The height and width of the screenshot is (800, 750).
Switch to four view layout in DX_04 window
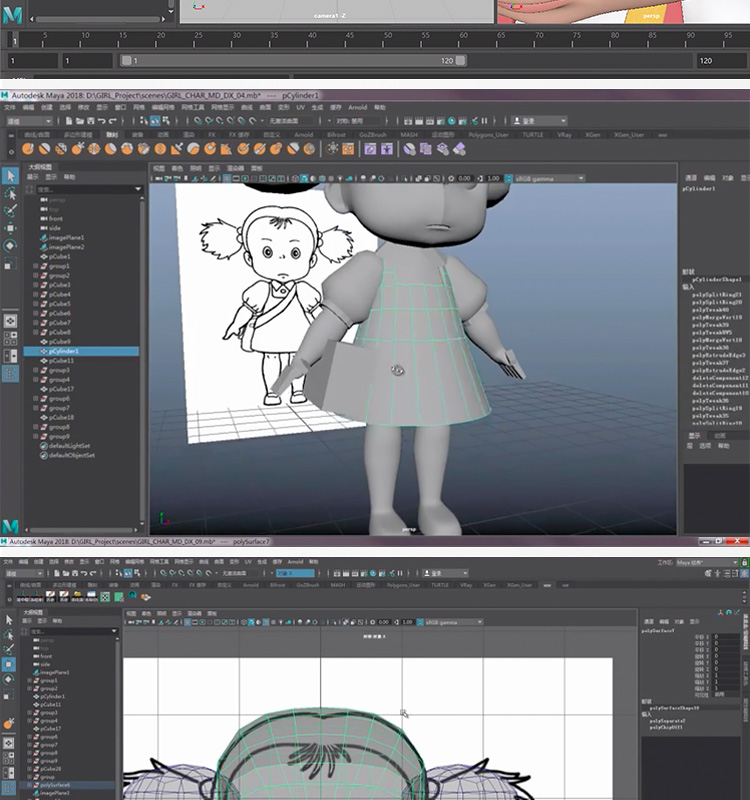click(x=10, y=338)
